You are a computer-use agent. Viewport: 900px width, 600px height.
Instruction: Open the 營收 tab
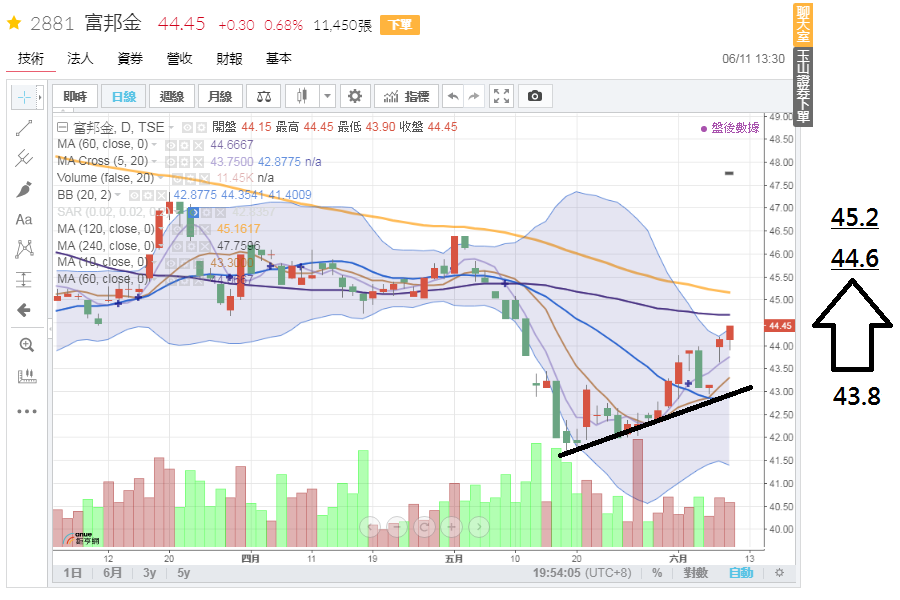(x=180, y=59)
